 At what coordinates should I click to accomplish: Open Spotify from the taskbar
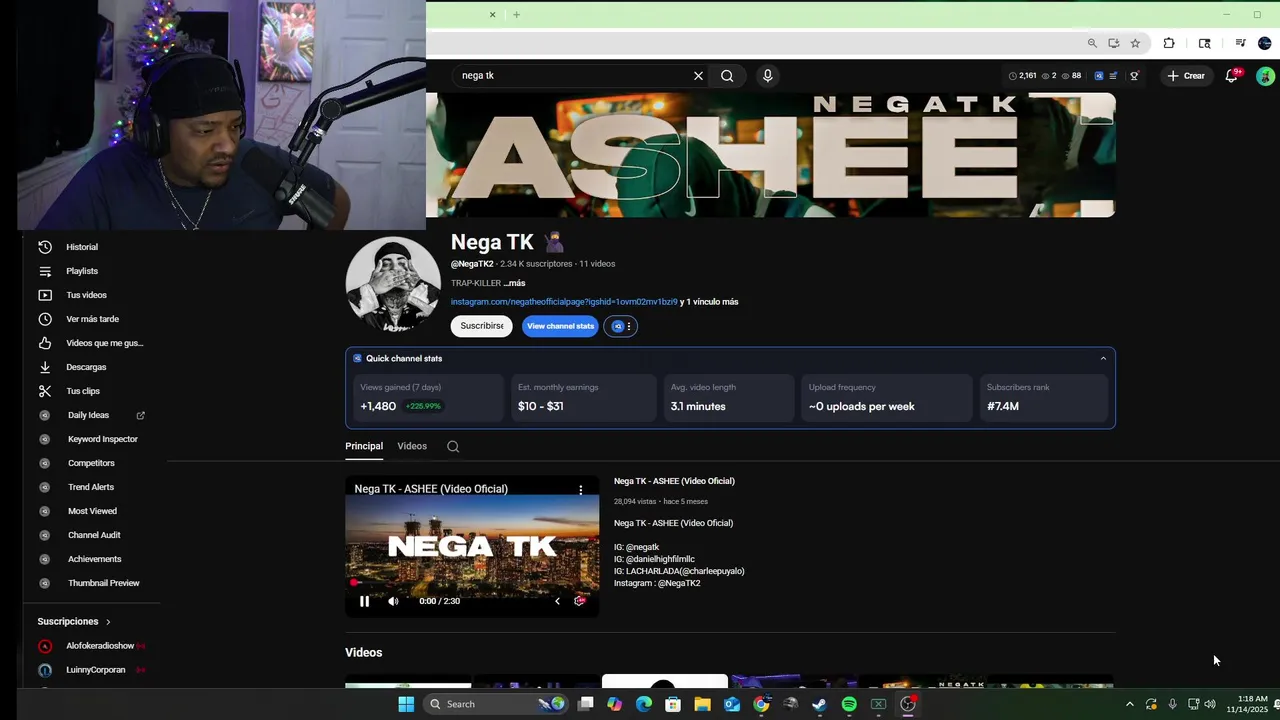tap(849, 704)
